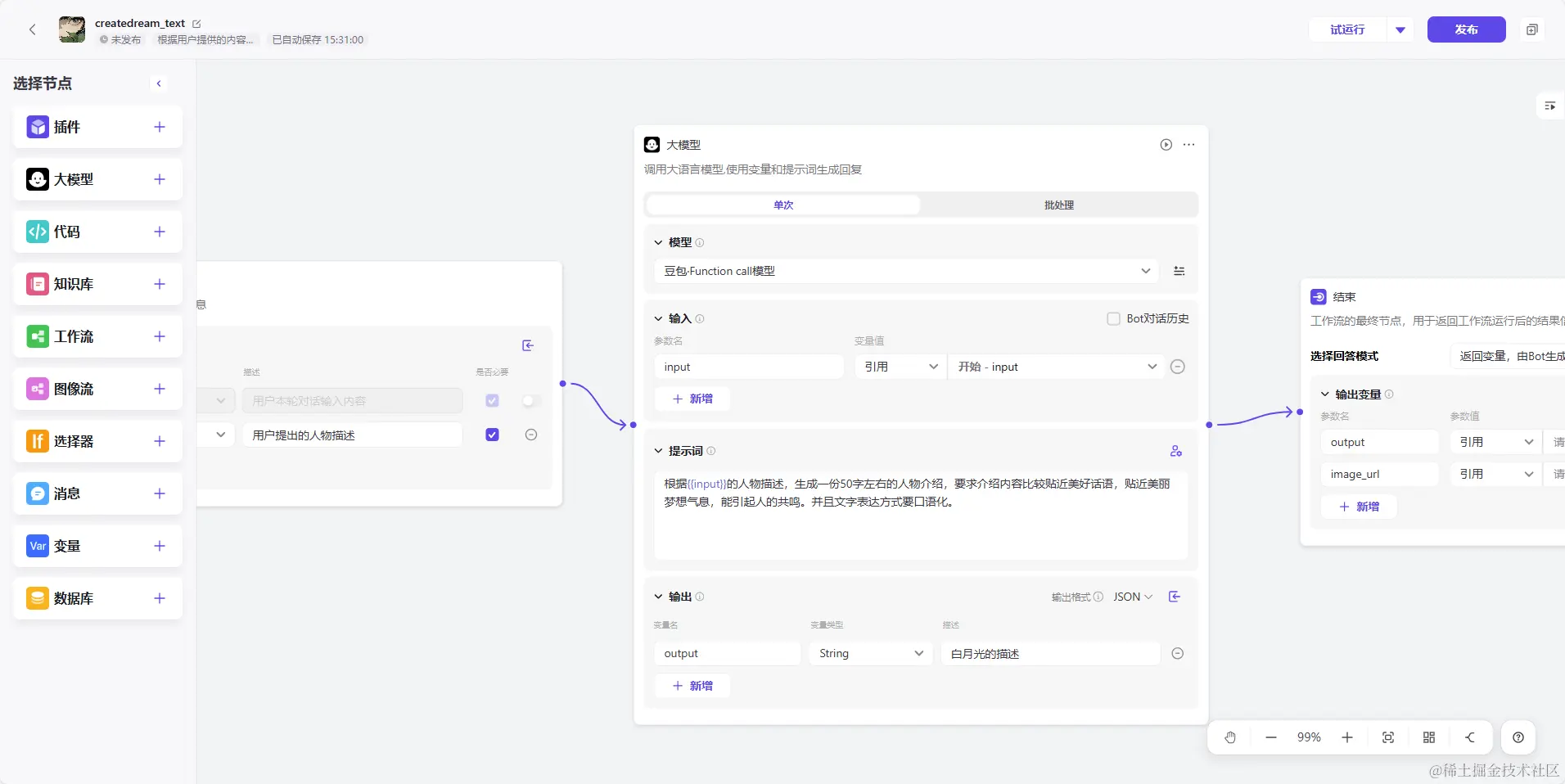Switch to the 批处理 tab

(1059, 205)
